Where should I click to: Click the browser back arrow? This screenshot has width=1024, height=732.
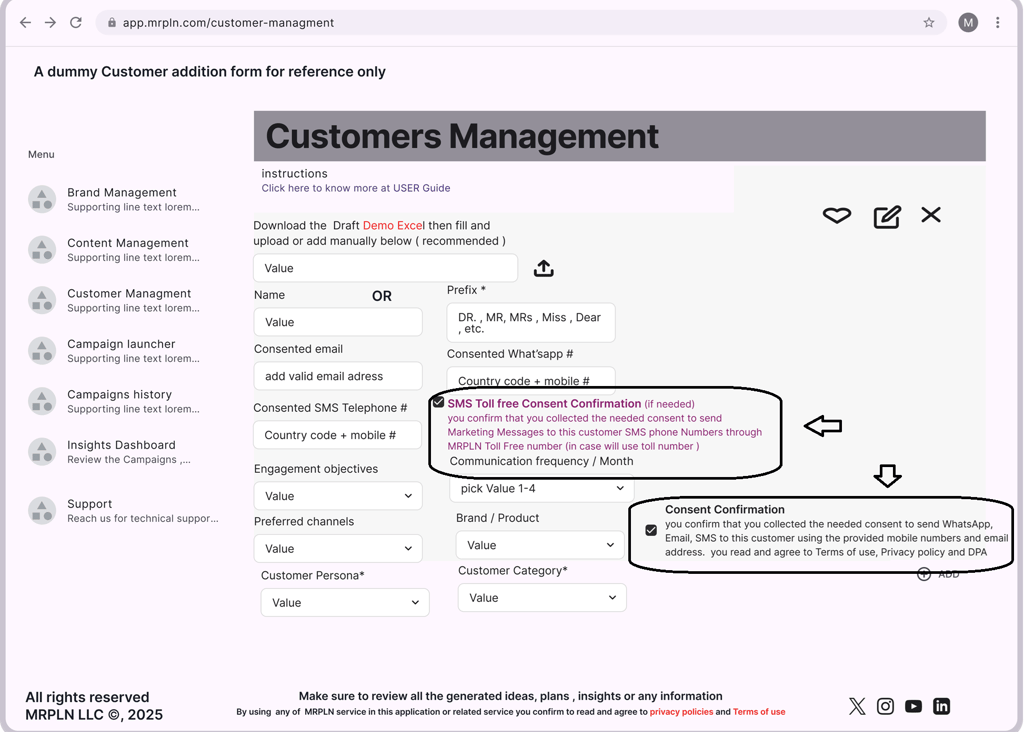(x=25, y=23)
